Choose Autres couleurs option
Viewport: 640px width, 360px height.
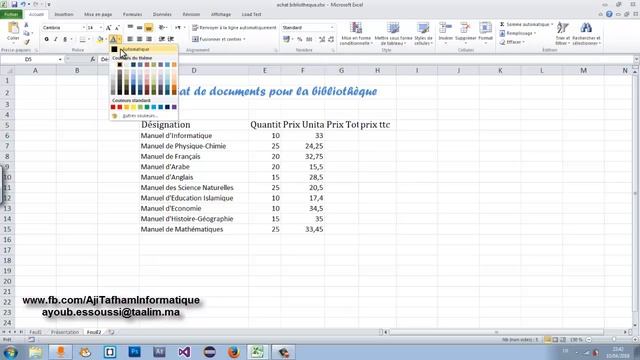pos(144,116)
